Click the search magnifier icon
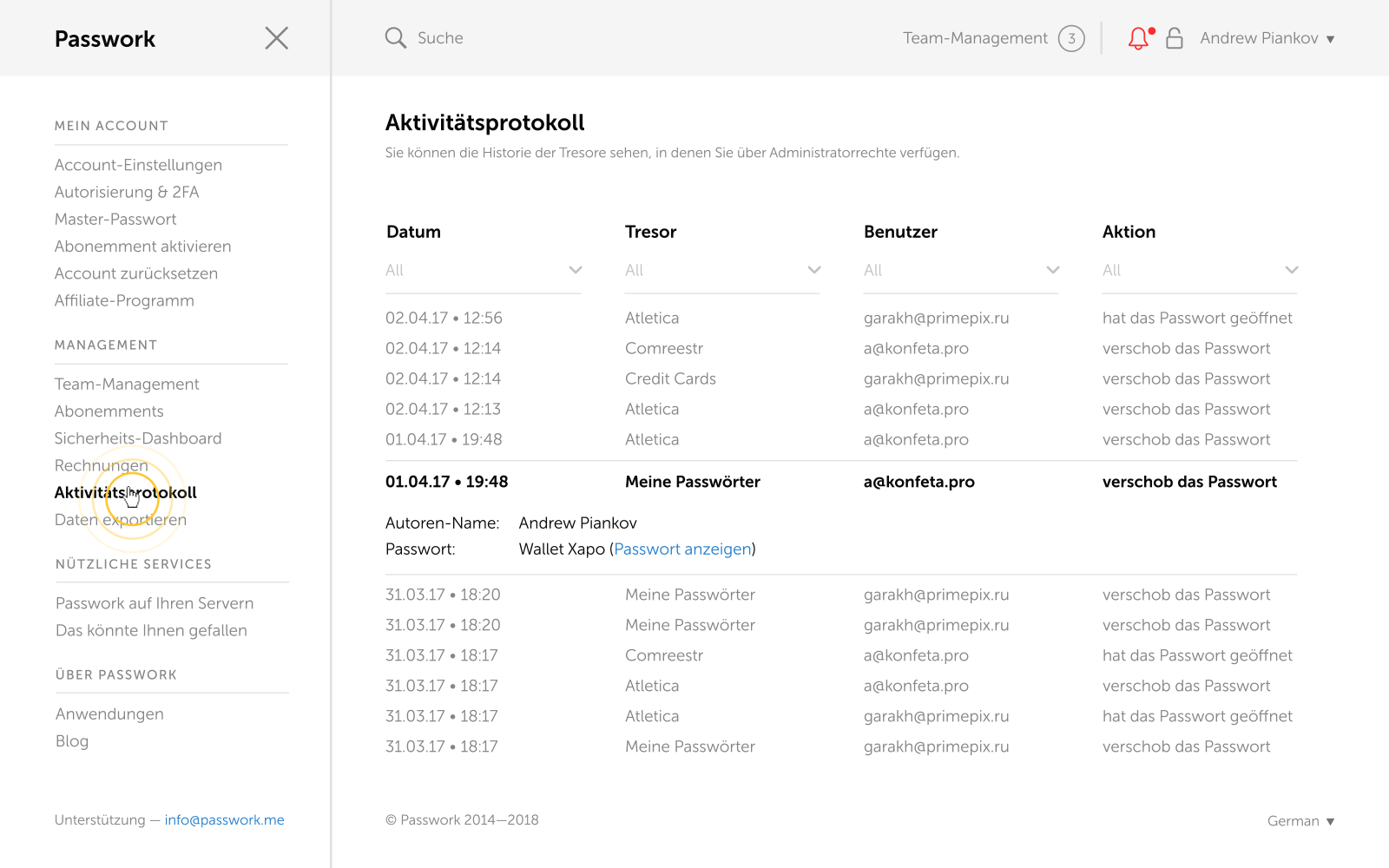Image resolution: width=1389 pixels, height=868 pixels. (x=396, y=38)
